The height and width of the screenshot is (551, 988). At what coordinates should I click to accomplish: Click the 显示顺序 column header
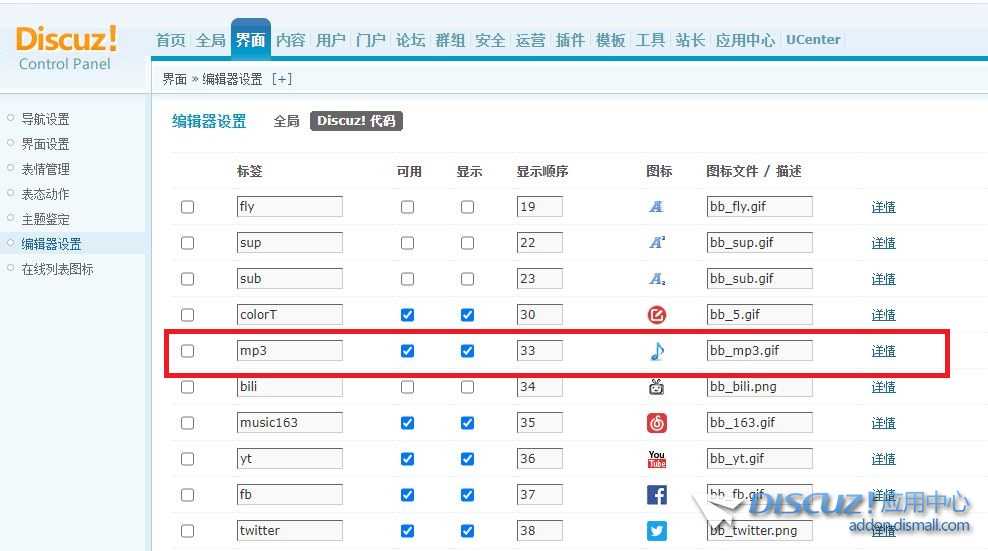tap(543, 171)
